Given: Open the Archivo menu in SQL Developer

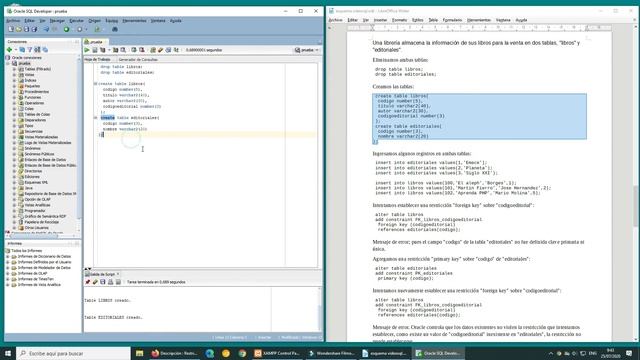Looking at the screenshot, I should pos(13,20).
